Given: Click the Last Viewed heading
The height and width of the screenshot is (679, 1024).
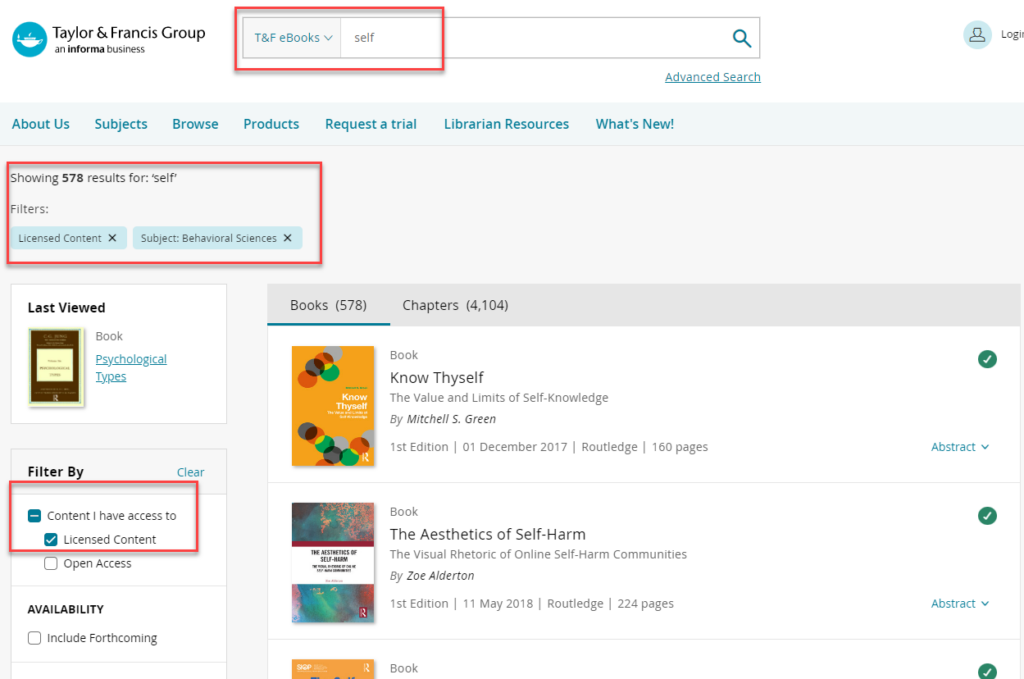Looking at the screenshot, I should point(66,308).
